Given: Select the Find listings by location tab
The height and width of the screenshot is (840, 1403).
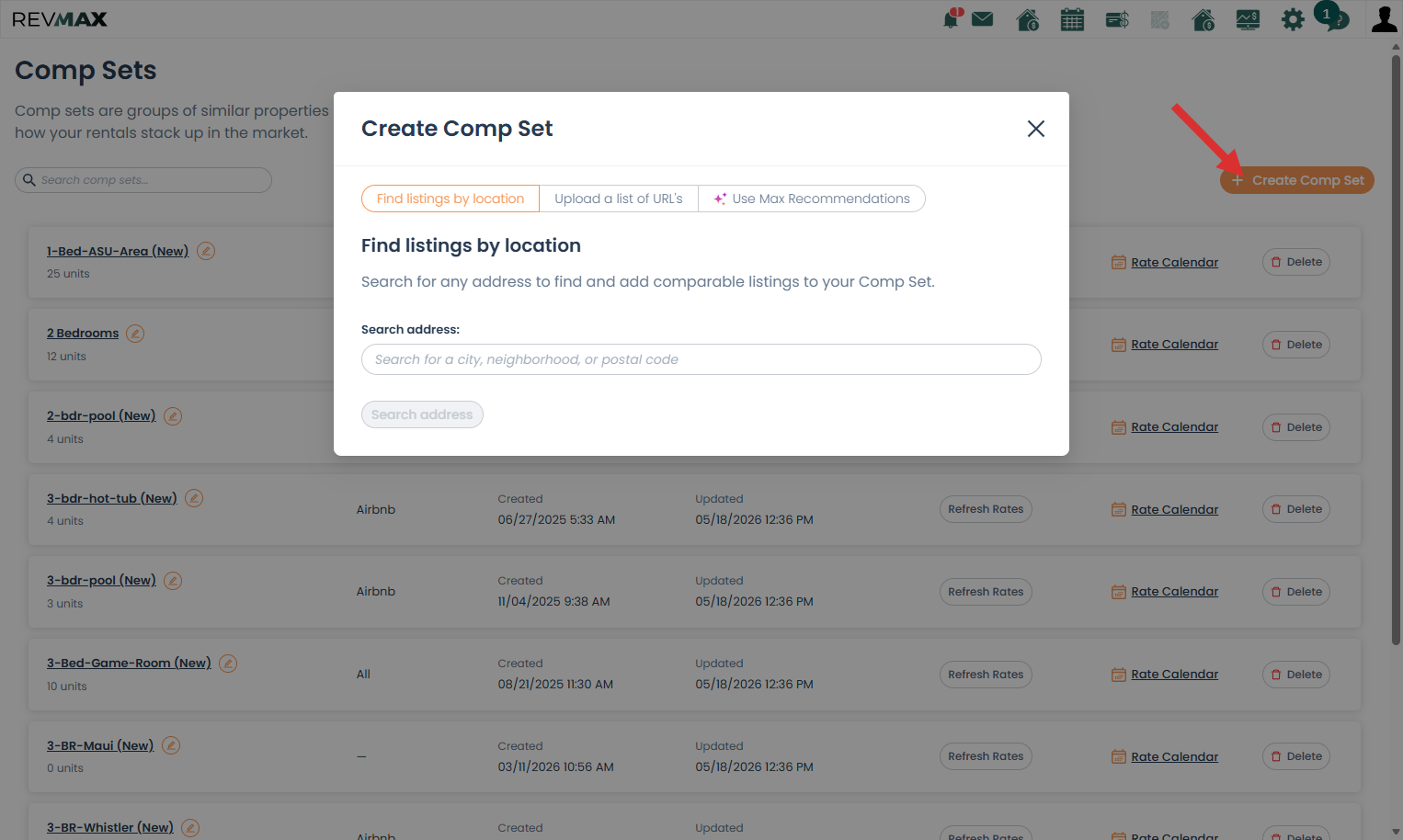Looking at the screenshot, I should click(451, 199).
